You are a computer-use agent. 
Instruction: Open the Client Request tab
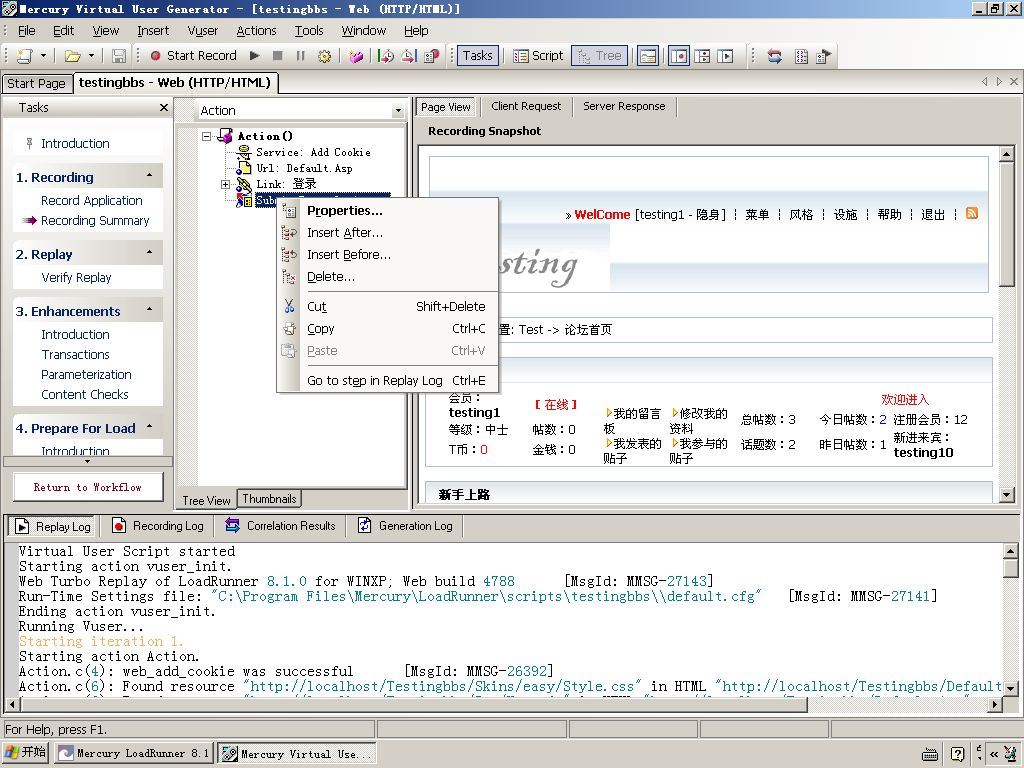[x=526, y=106]
